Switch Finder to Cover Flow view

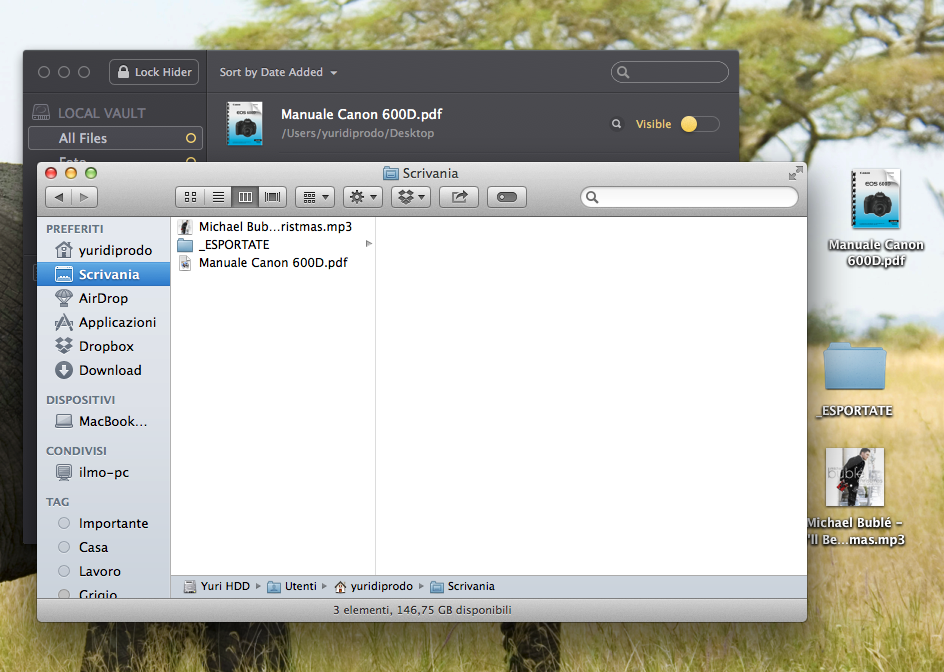point(273,197)
